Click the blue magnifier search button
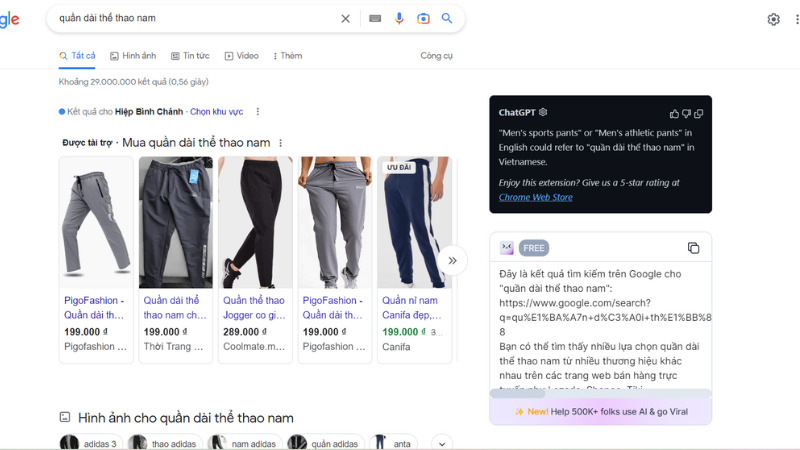This screenshot has width=800, height=450. click(x=447, y=18)
